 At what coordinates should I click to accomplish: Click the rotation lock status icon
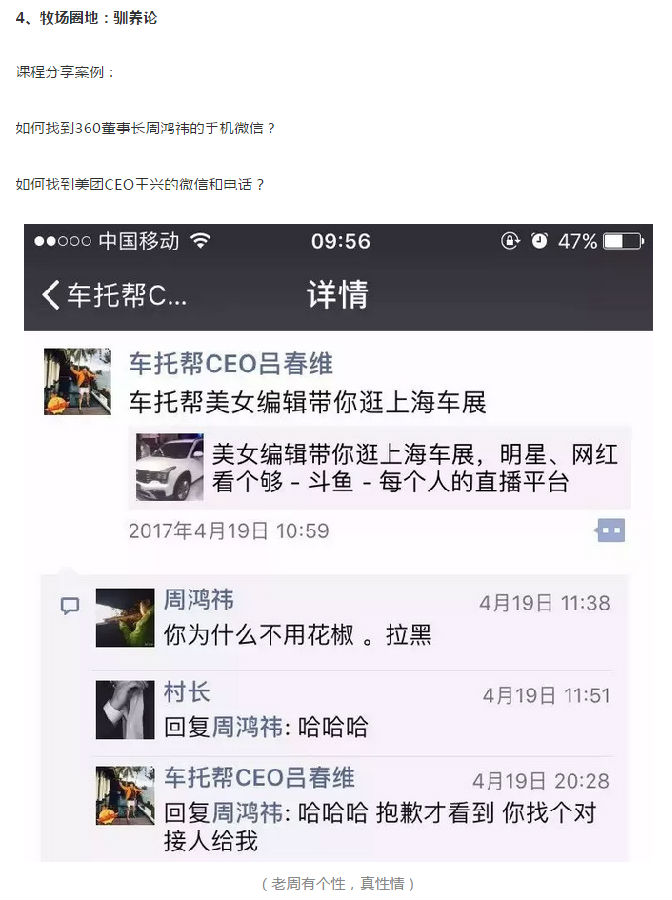click(510, 240)
